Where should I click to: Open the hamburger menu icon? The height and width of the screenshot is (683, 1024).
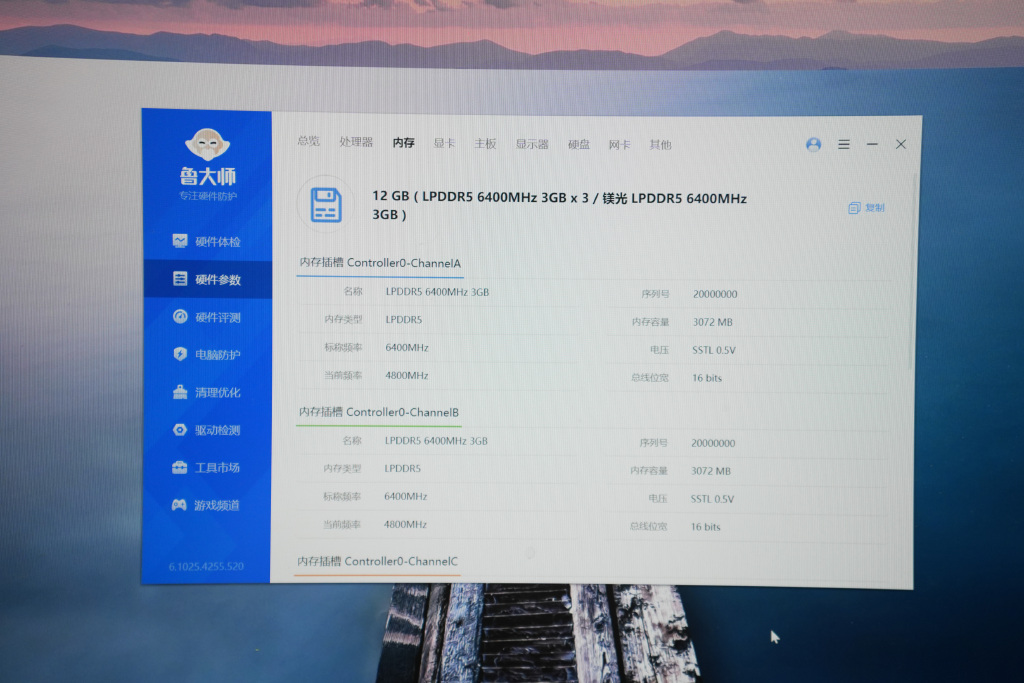[x=844, y=144]
